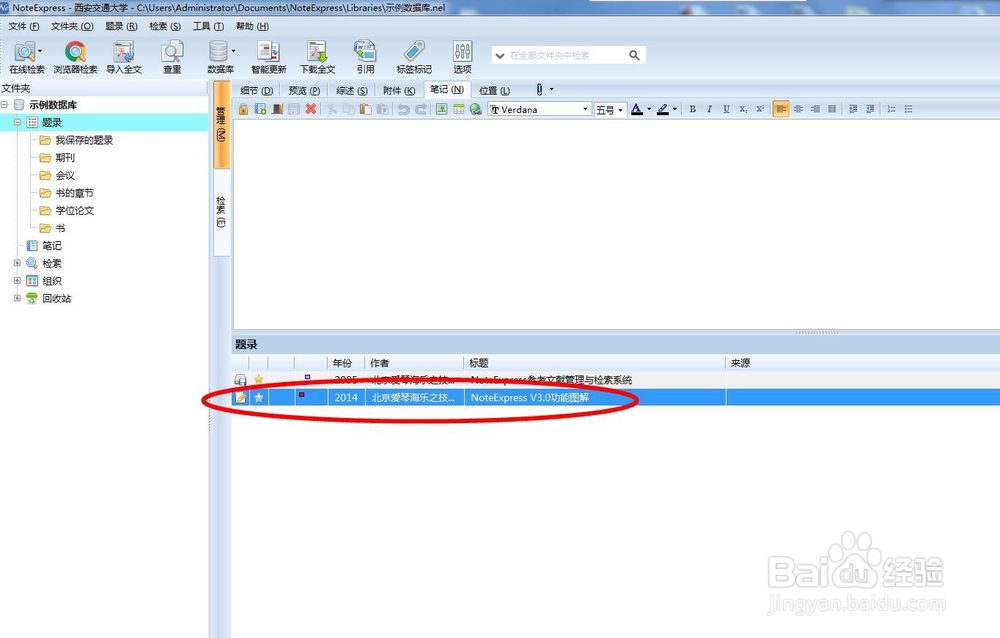Viewport: 1000px width, 638px height.
Task: Apply numbered list formatting
Action: pyautogui.click(x=892, y=109)
